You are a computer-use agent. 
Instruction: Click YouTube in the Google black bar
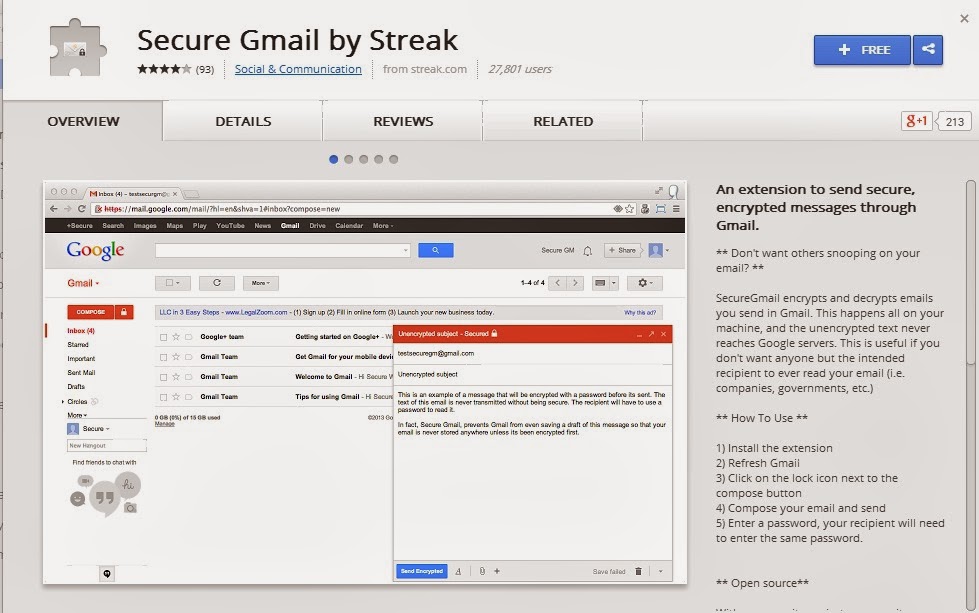pyautogui.click(x=230, y=225)
